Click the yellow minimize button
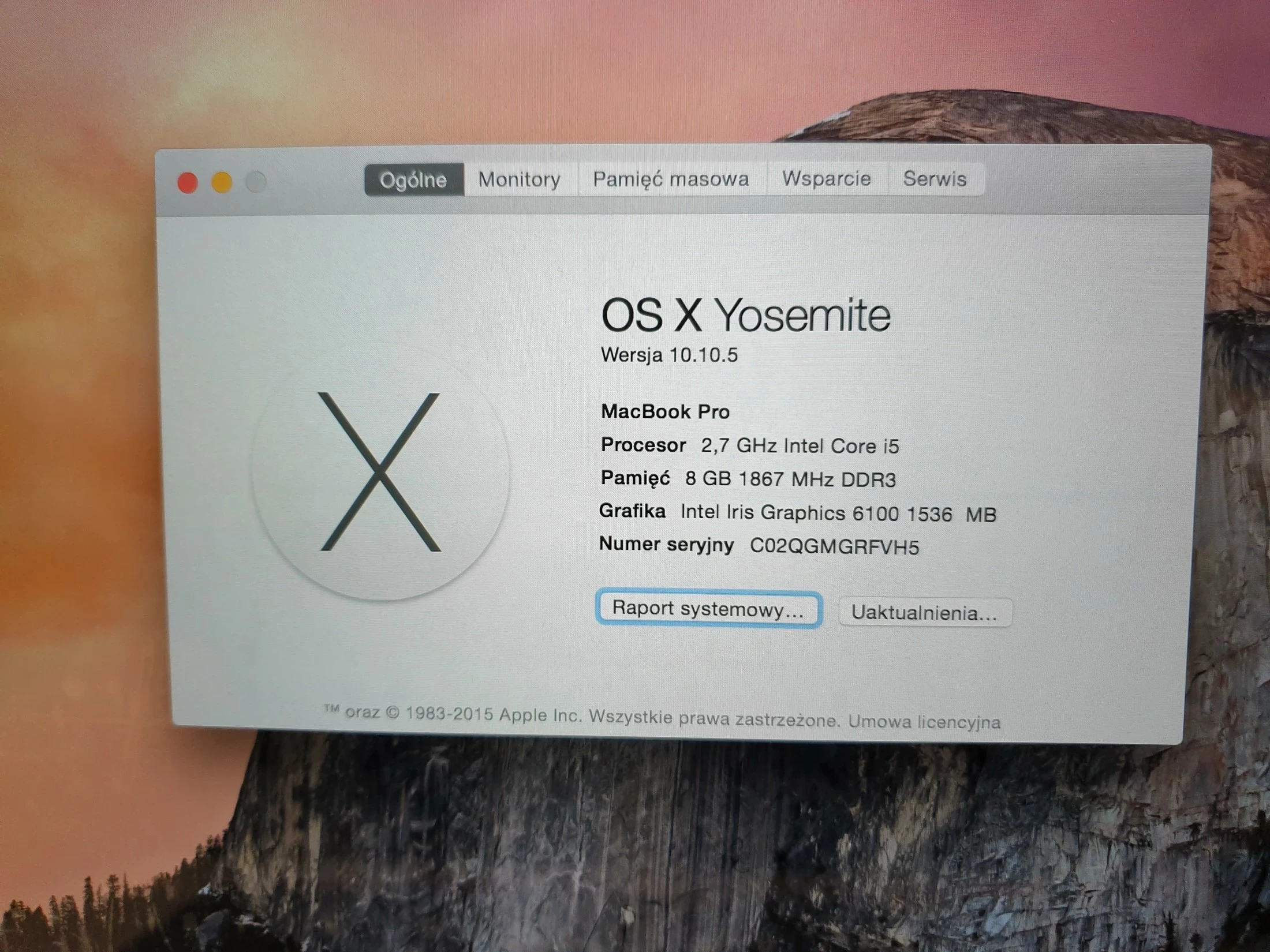This screenshot has height=952, width=1270. (220, 181)
